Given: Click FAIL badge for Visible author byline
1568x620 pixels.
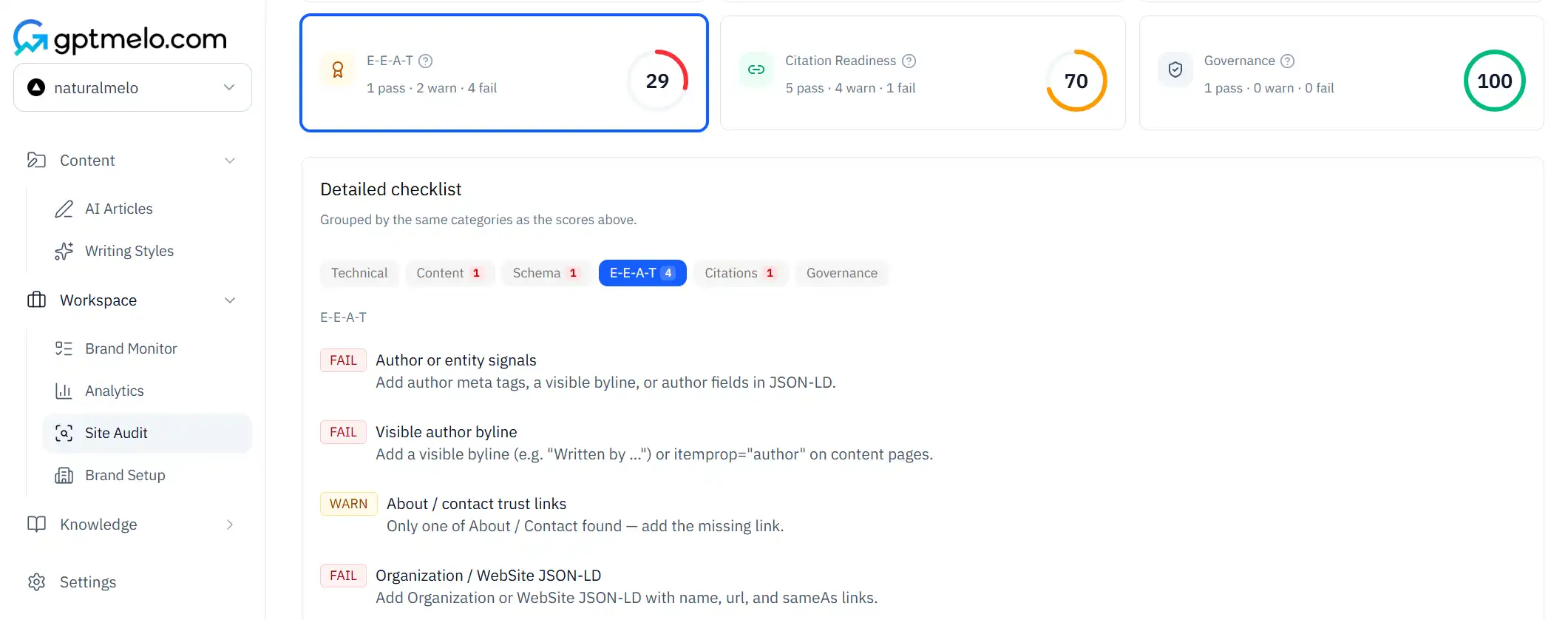Looking at the screenshot, I should pos(343,432).
